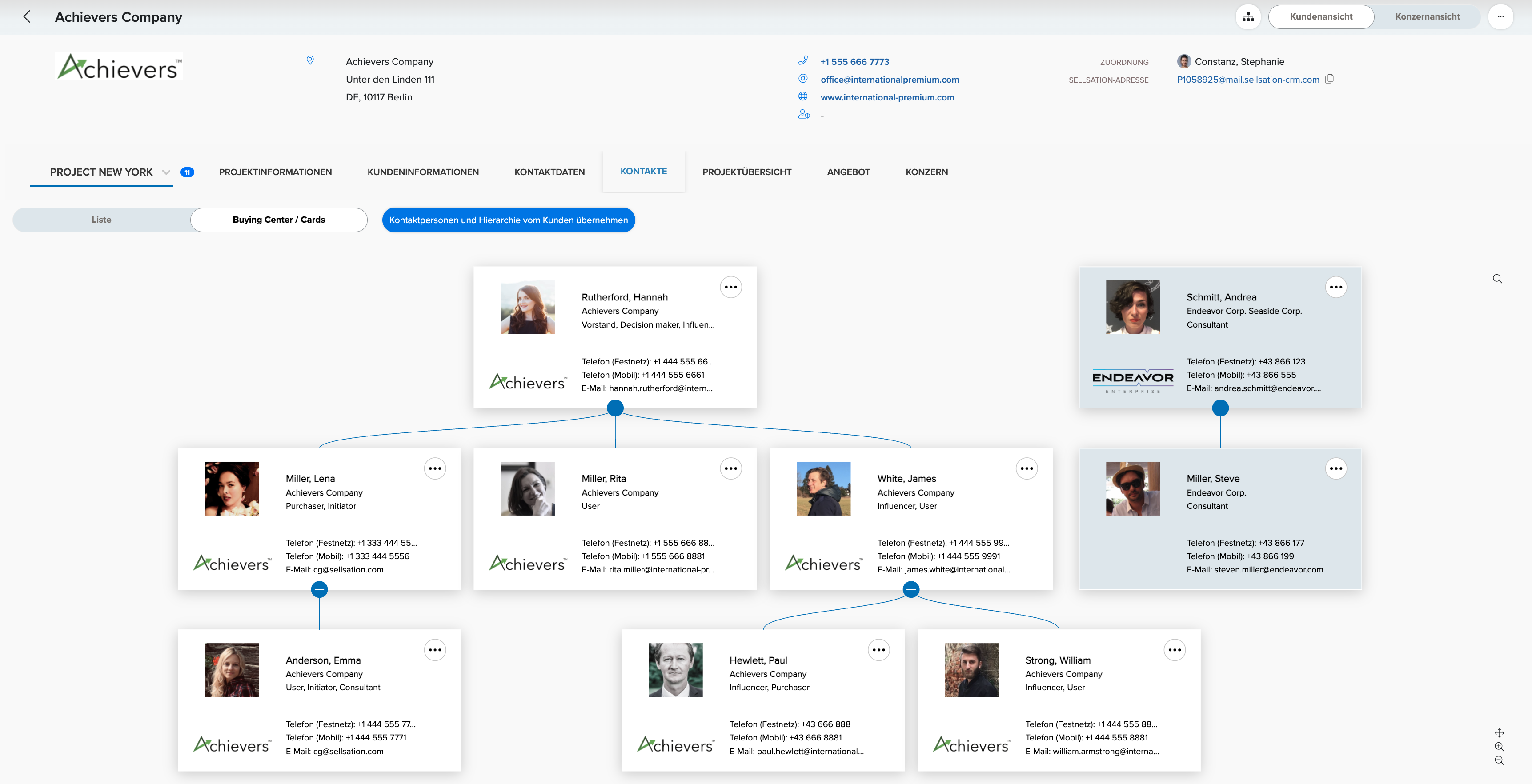1532x784 pixels.
Task: Click the email @ icon
Action: click(x=803, y=79)
